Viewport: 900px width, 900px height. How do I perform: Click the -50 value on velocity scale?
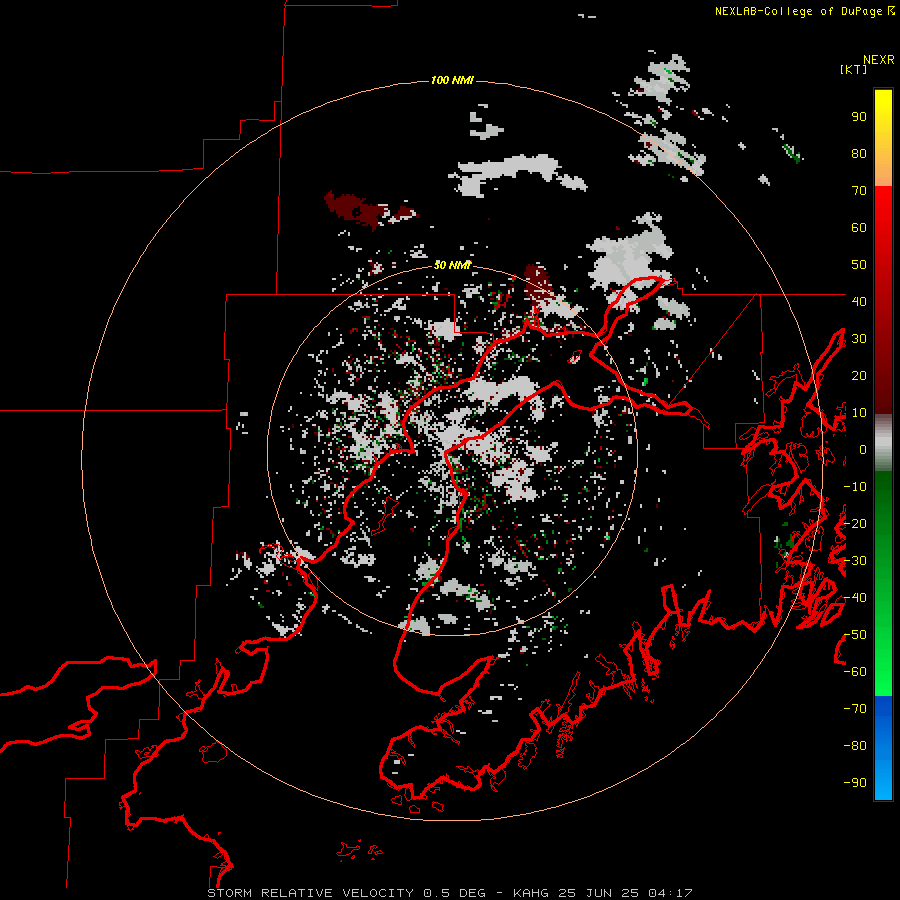point(855,635)
